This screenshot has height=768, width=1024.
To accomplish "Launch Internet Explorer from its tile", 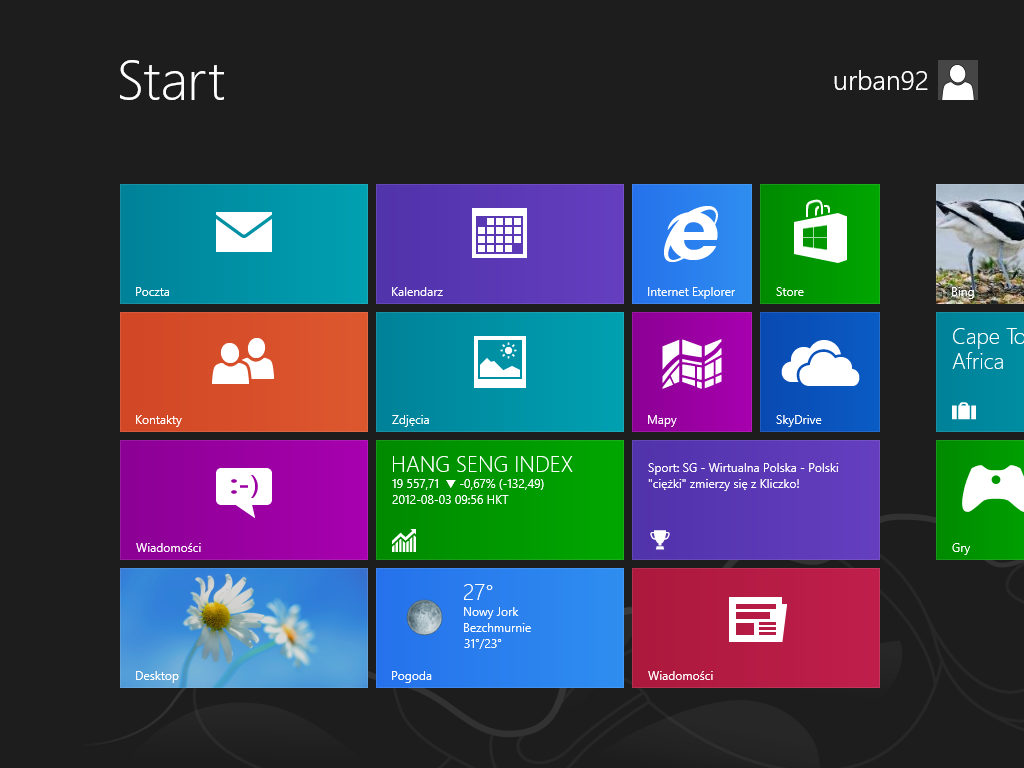I will pyautogui.click(x=691, y=243).
